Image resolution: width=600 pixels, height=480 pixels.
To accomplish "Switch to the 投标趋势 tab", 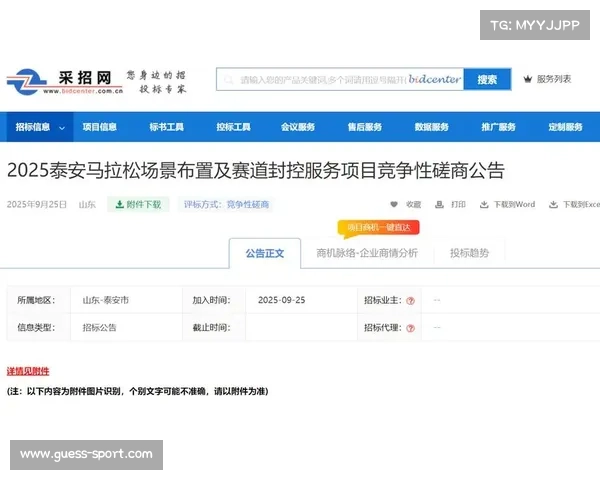I will (470, 253).
